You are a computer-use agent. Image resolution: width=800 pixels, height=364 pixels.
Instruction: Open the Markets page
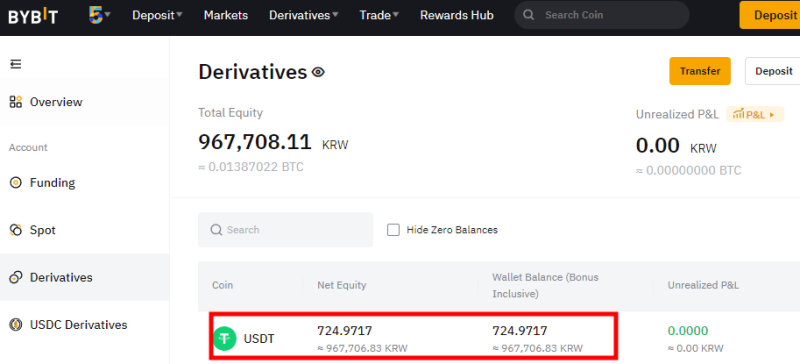pyautogui.click(x=226, y=15)
